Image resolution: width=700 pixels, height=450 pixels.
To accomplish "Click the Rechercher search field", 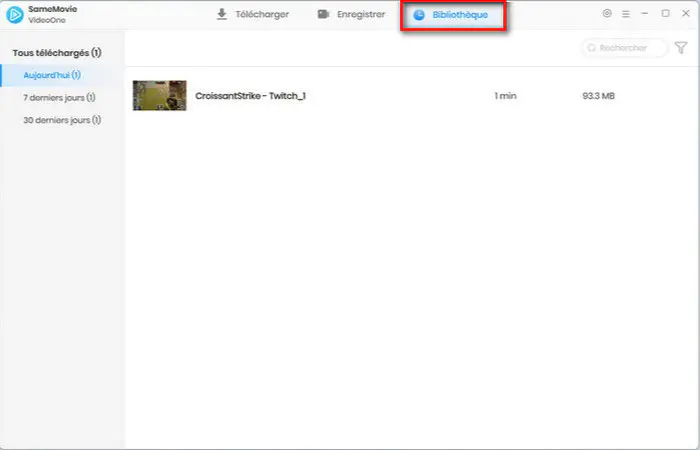I will 625,48.
